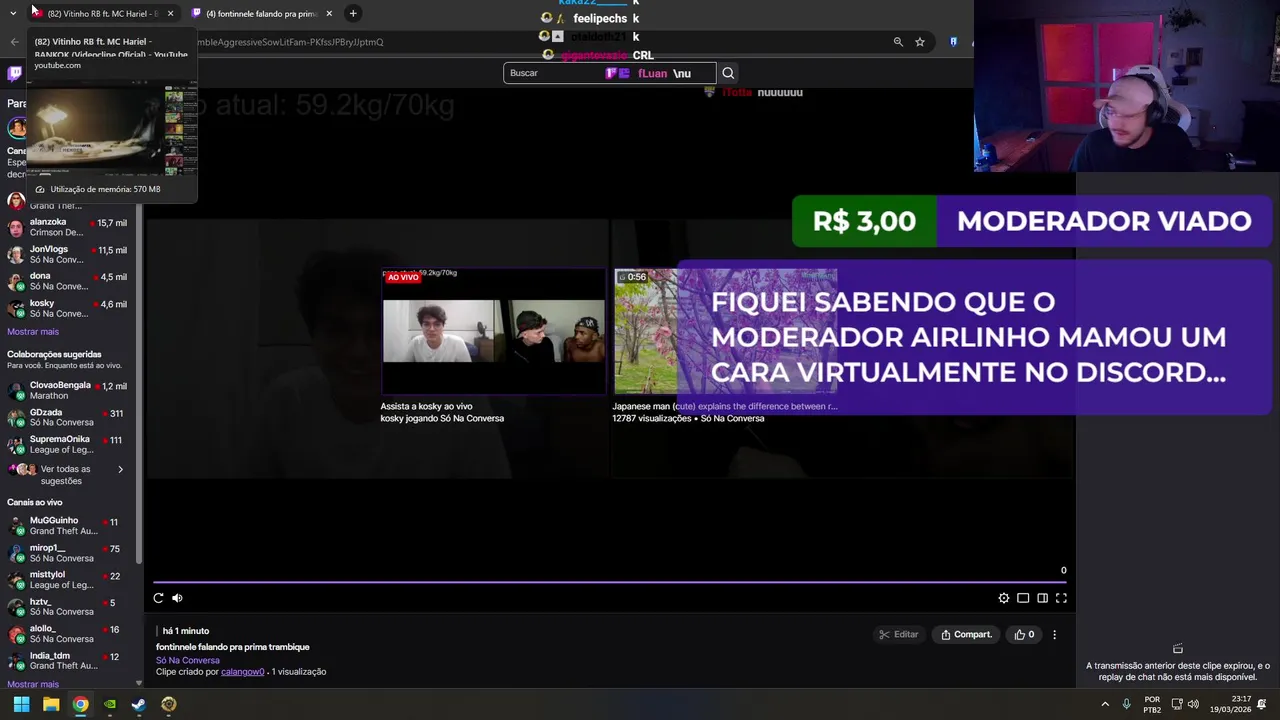Show hidden system tray icons
The image size is (1280, 720).
pos(1105,704)
